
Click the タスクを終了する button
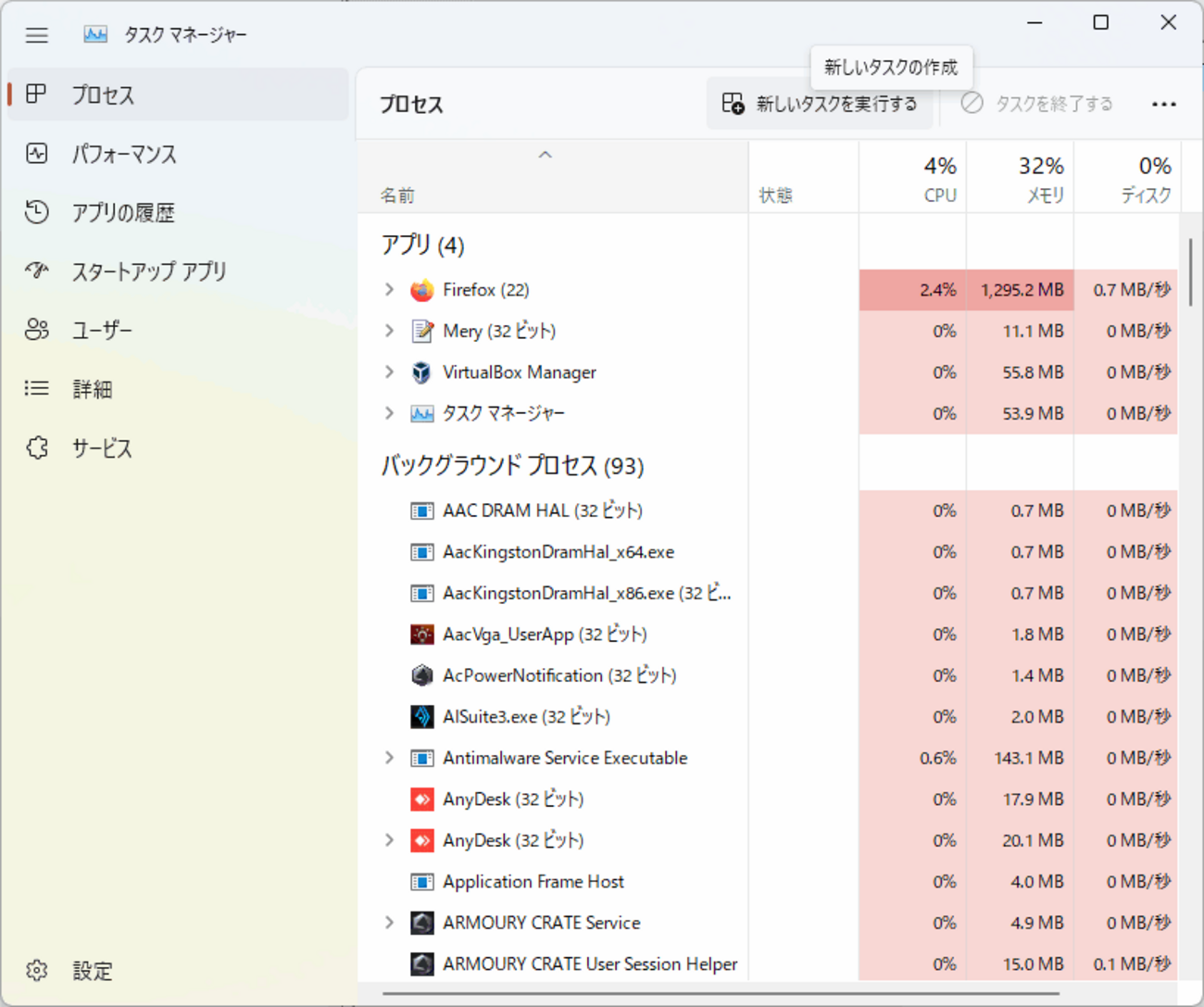(x=1037, y=104)
